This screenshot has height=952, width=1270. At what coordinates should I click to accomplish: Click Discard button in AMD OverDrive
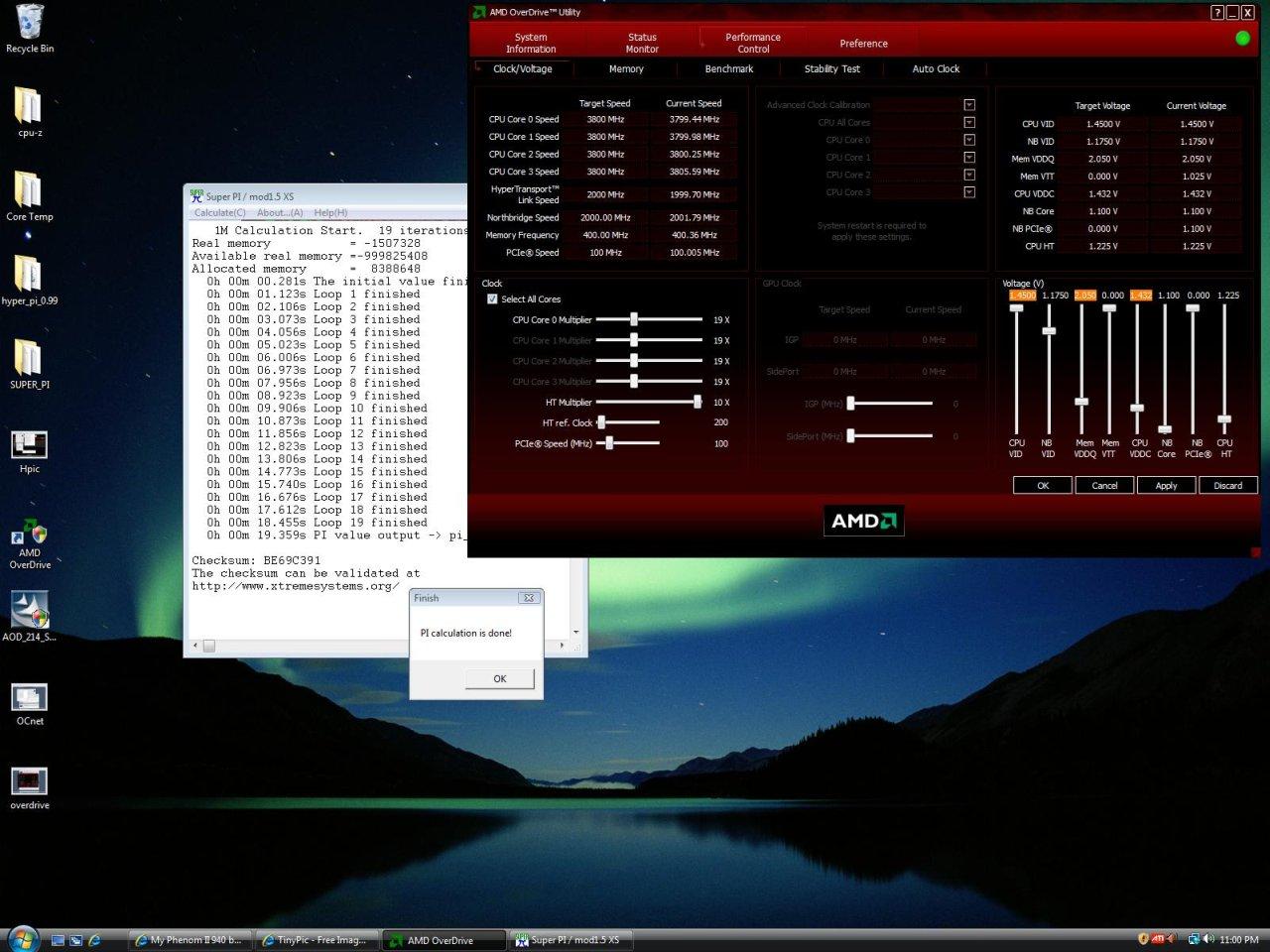1227,485
